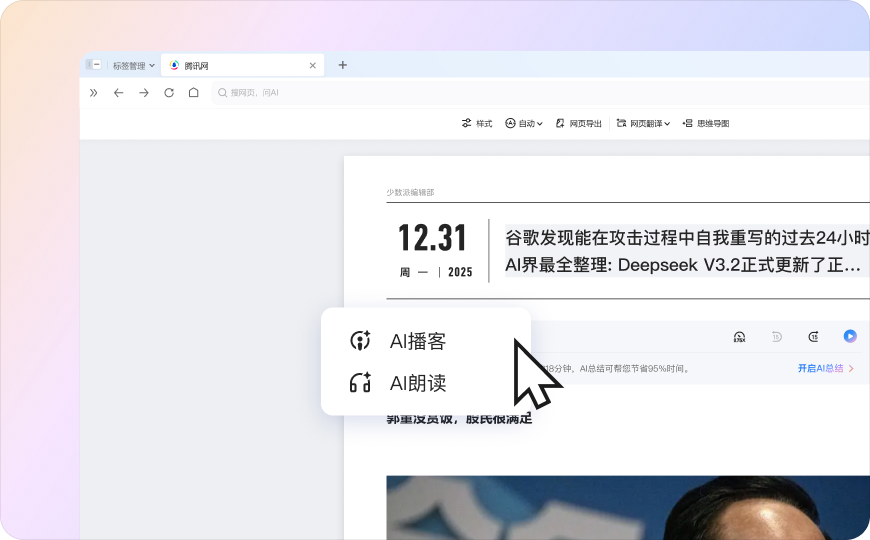Skip forward 15 seconds

pyautogui.click(x=813, y=336)
